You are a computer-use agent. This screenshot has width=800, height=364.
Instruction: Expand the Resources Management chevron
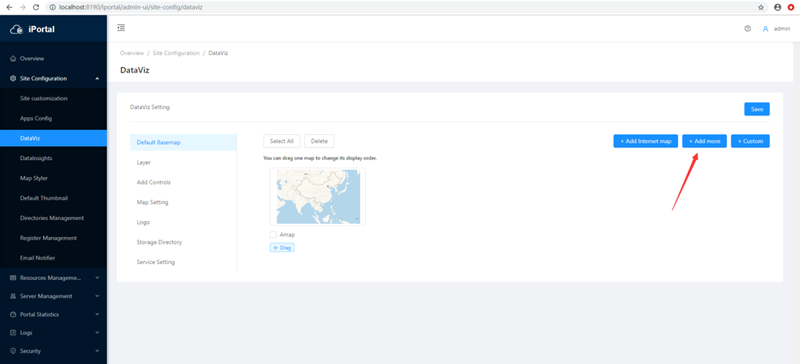point(97,278)
